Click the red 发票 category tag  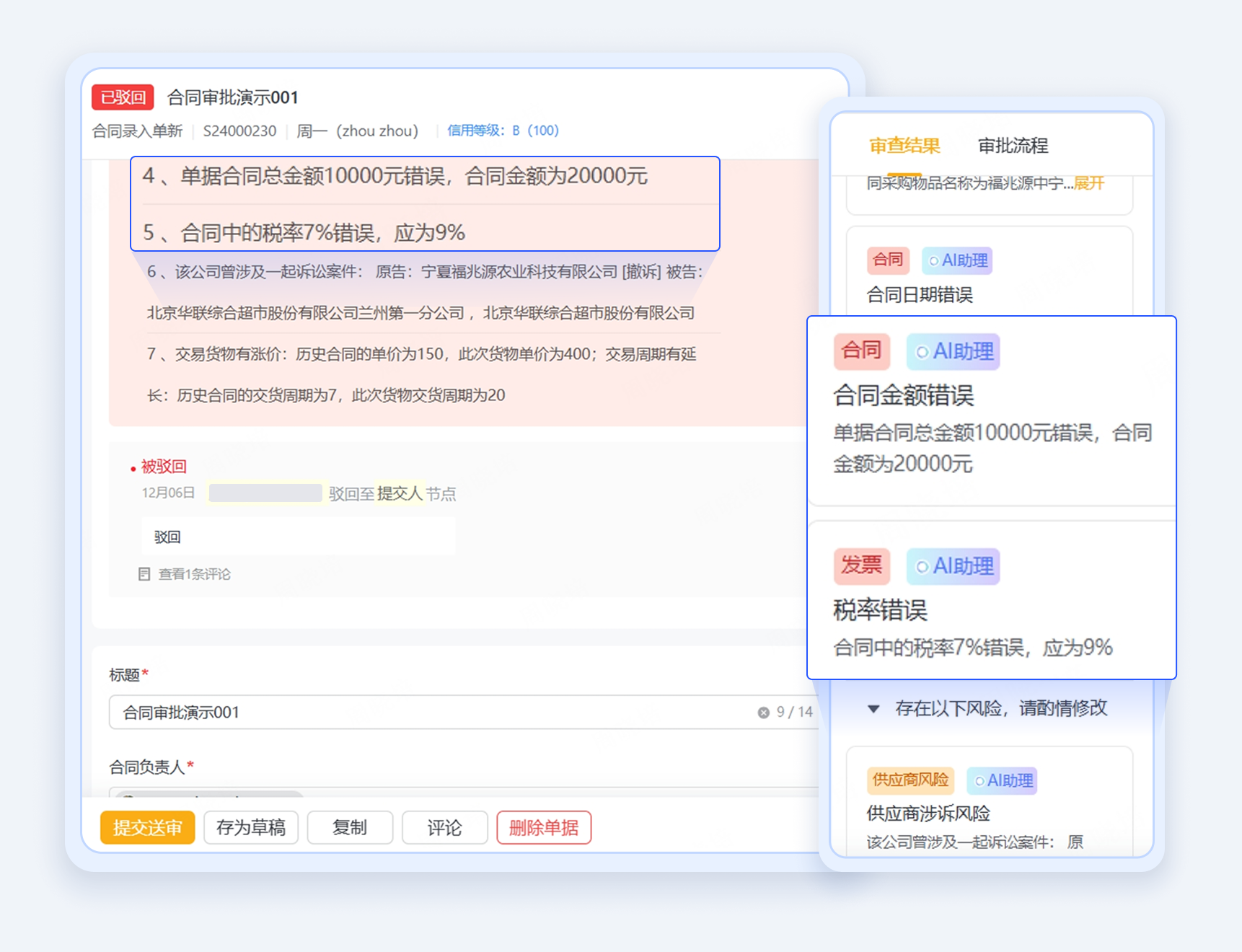pos(862,565)
